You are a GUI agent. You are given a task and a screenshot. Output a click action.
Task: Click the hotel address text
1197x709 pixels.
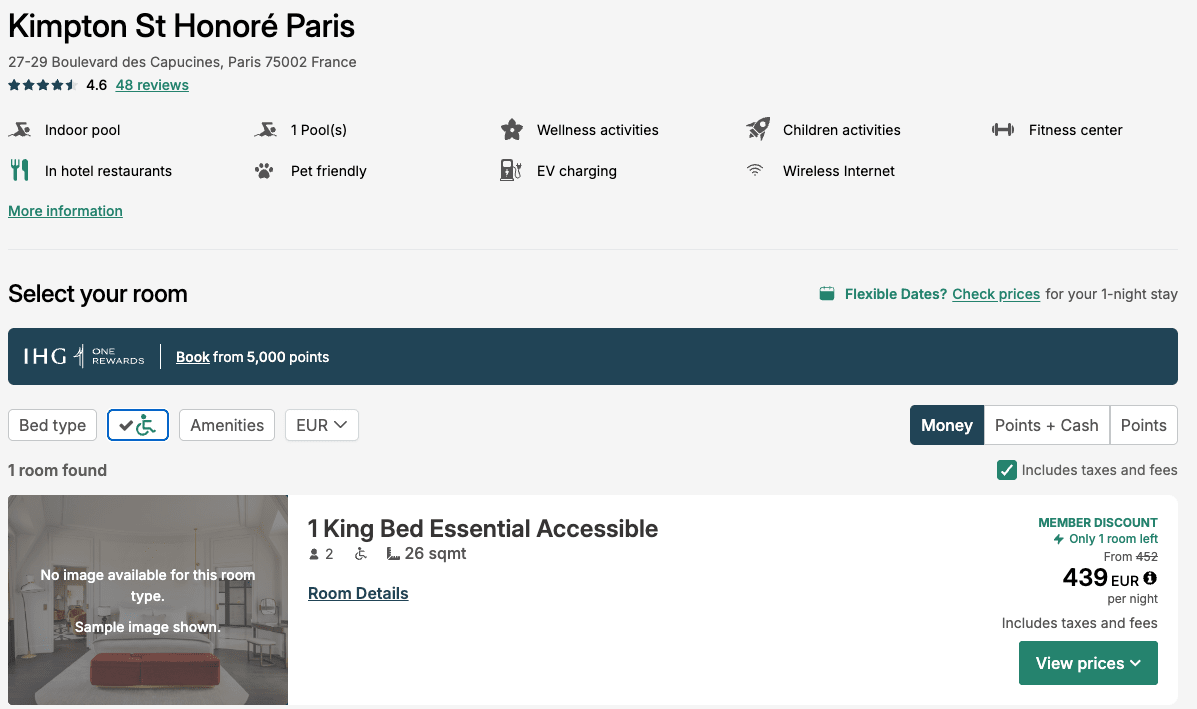pos(182,62)
